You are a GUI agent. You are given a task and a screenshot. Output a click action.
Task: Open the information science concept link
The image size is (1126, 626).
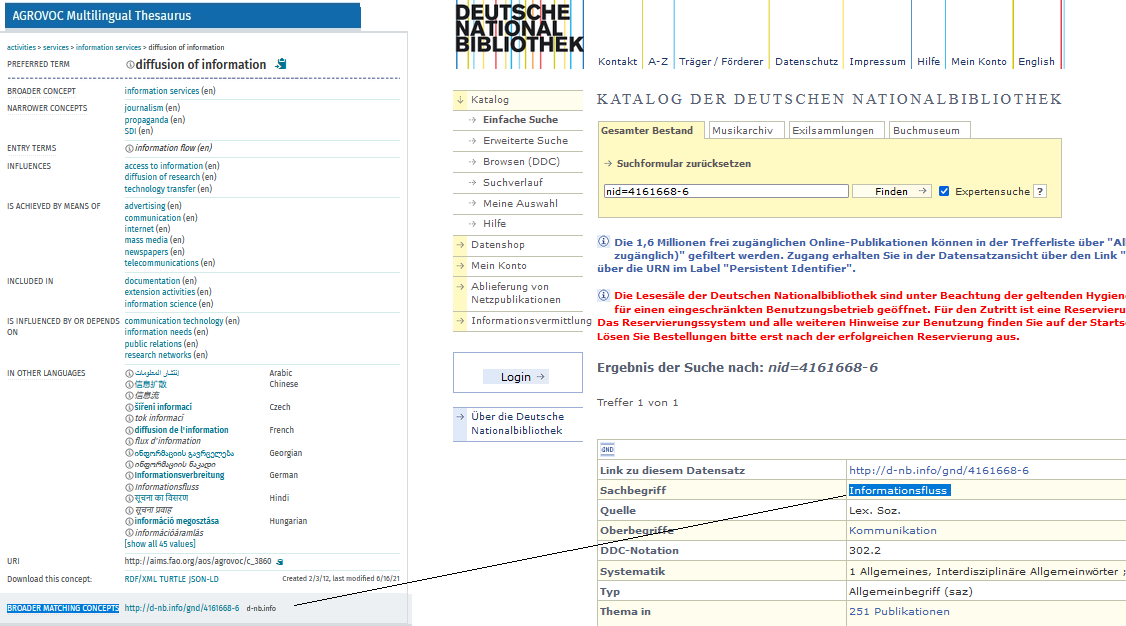(x=160, y=304)
